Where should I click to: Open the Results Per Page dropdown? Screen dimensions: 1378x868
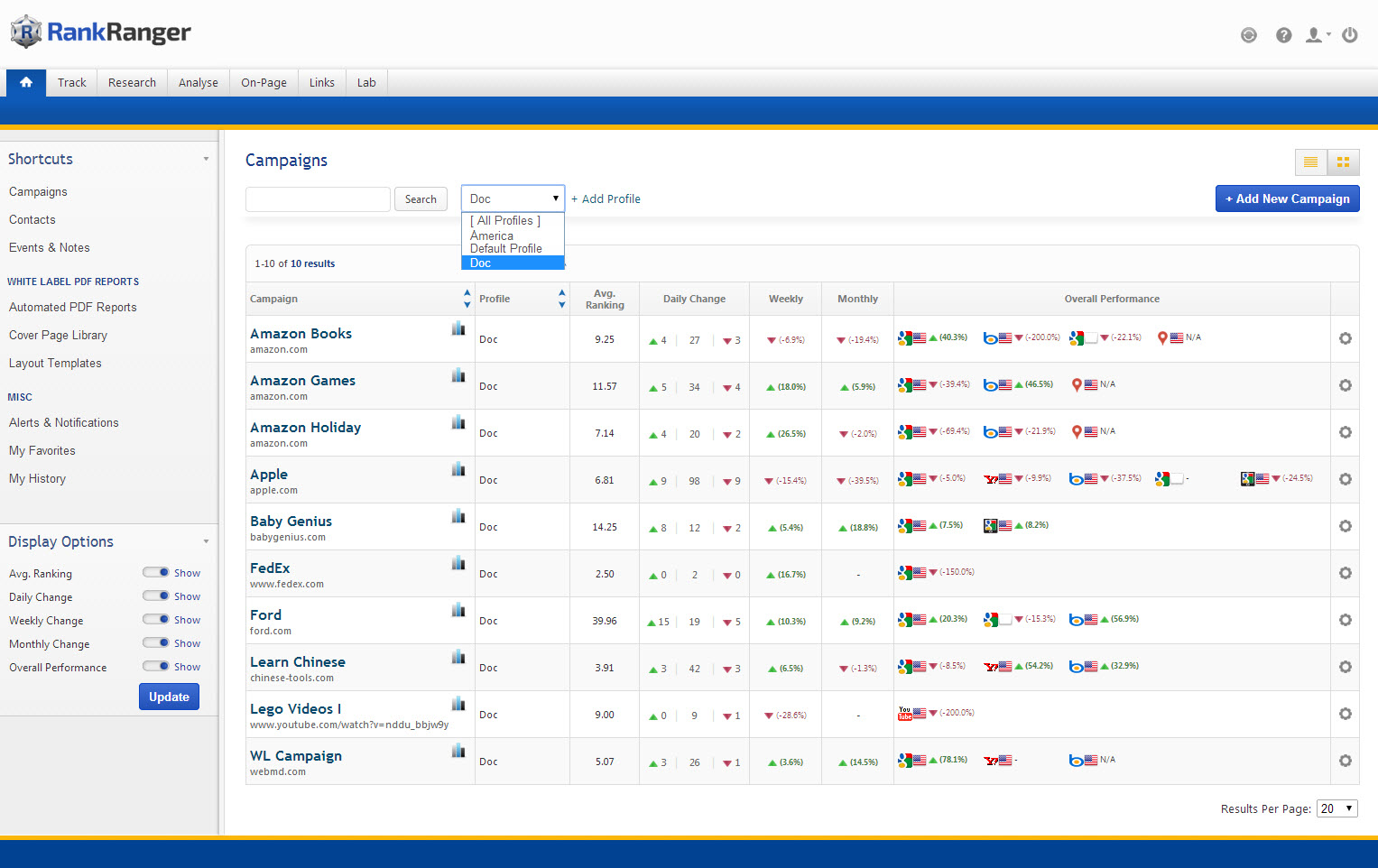pyautogui.click(x=1336, y=808)
